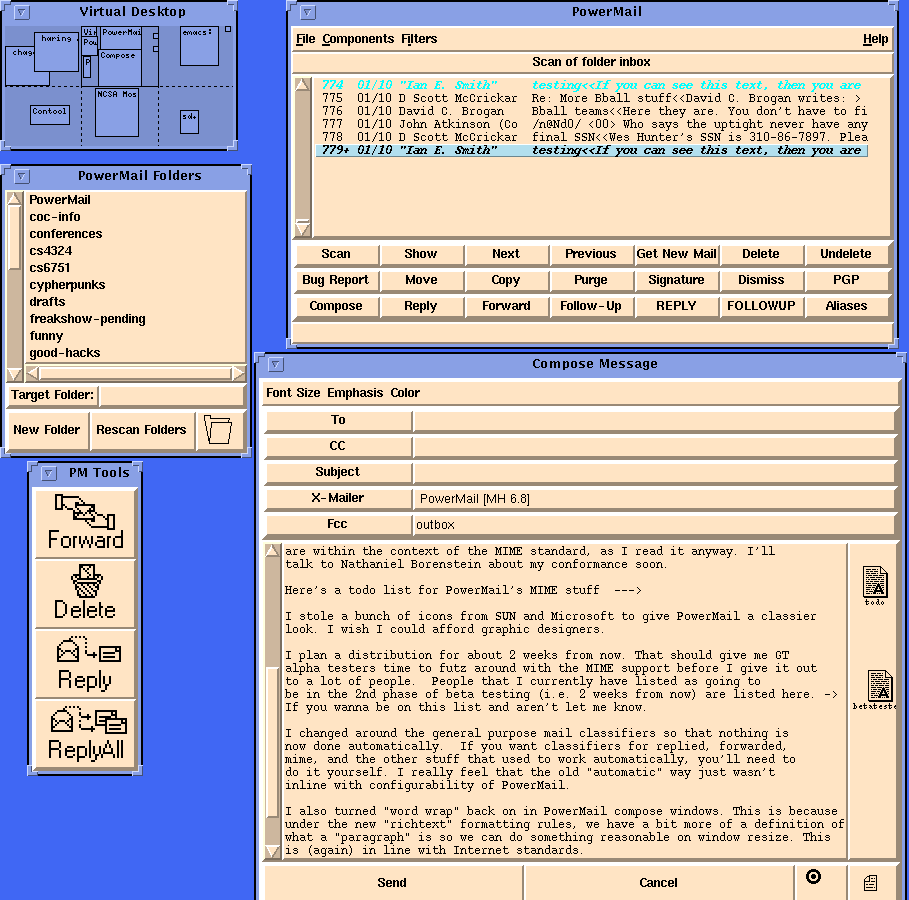Open the Color menu in Compose Message
Image resolution: width=909 pixels, height=900 pixels.
click(x=405, y=393)
